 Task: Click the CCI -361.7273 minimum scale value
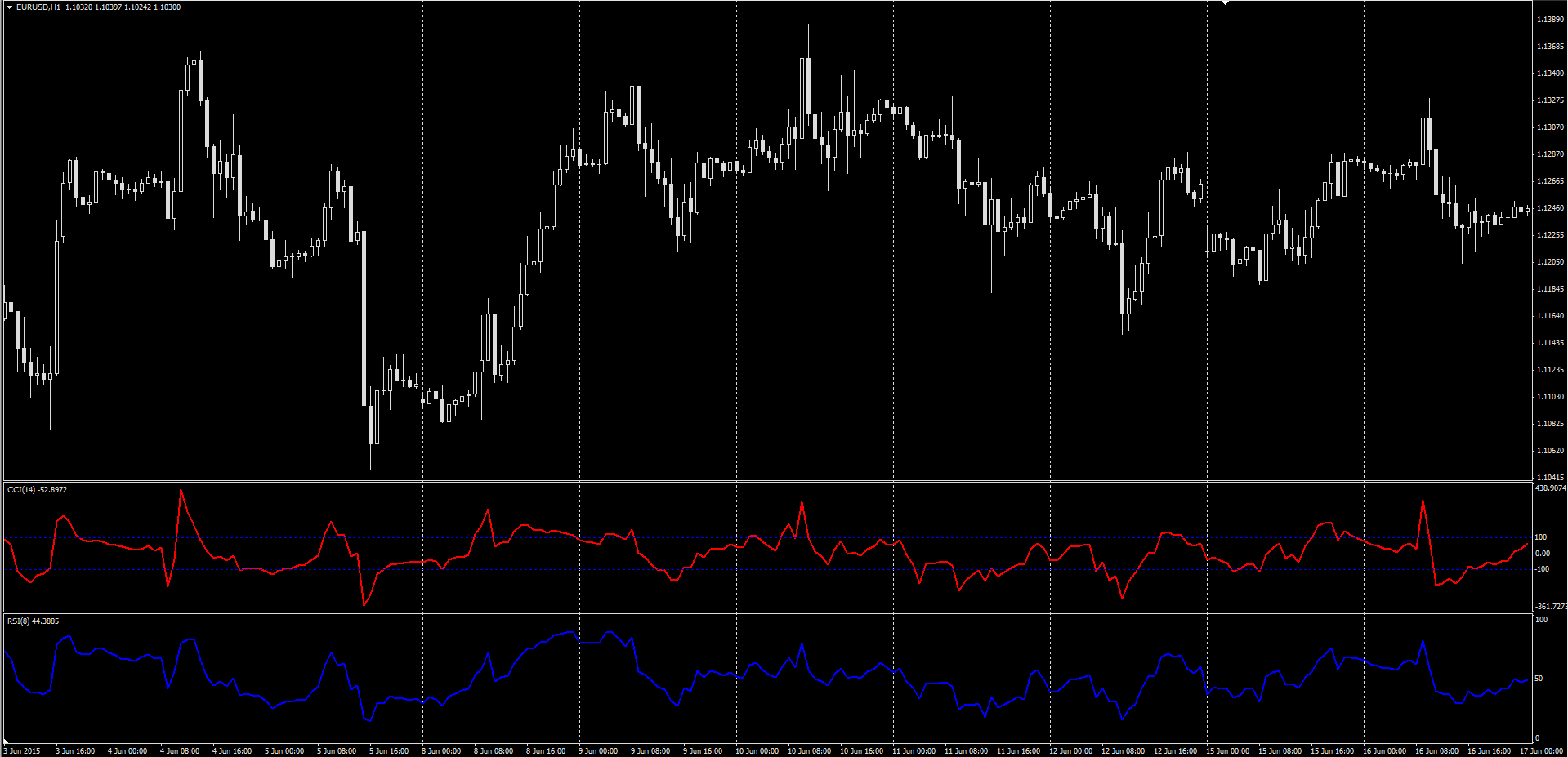tap(1551, 607)
